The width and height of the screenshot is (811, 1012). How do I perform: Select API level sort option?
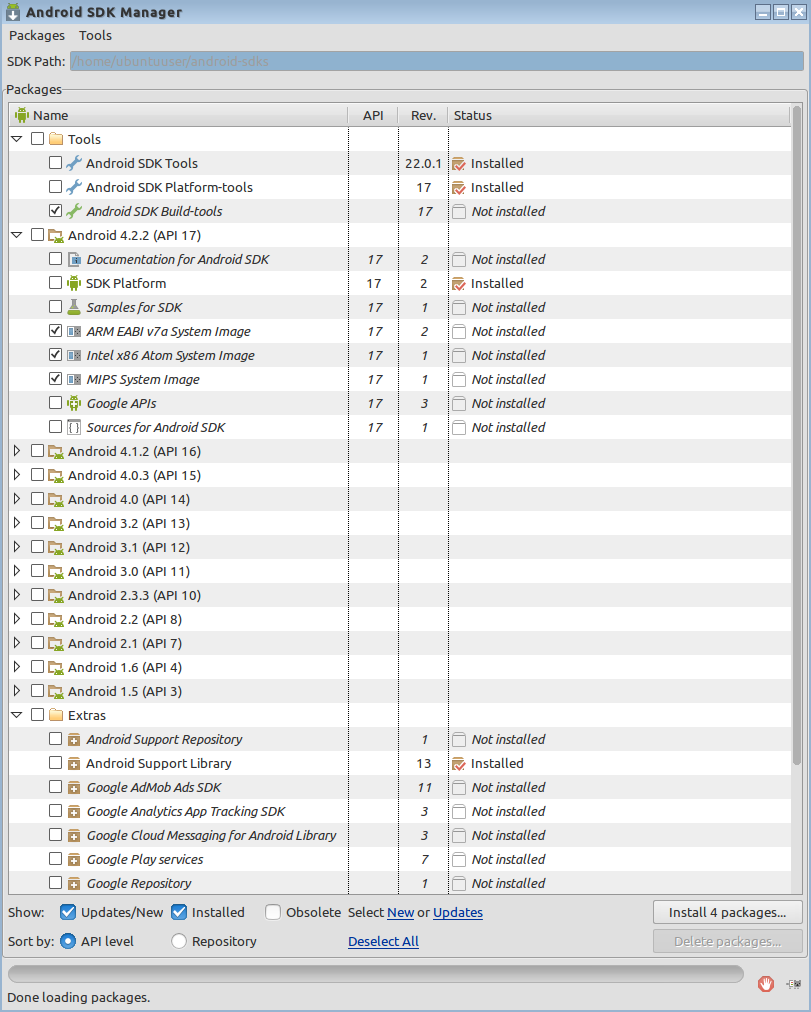click(x=67, y=942)
